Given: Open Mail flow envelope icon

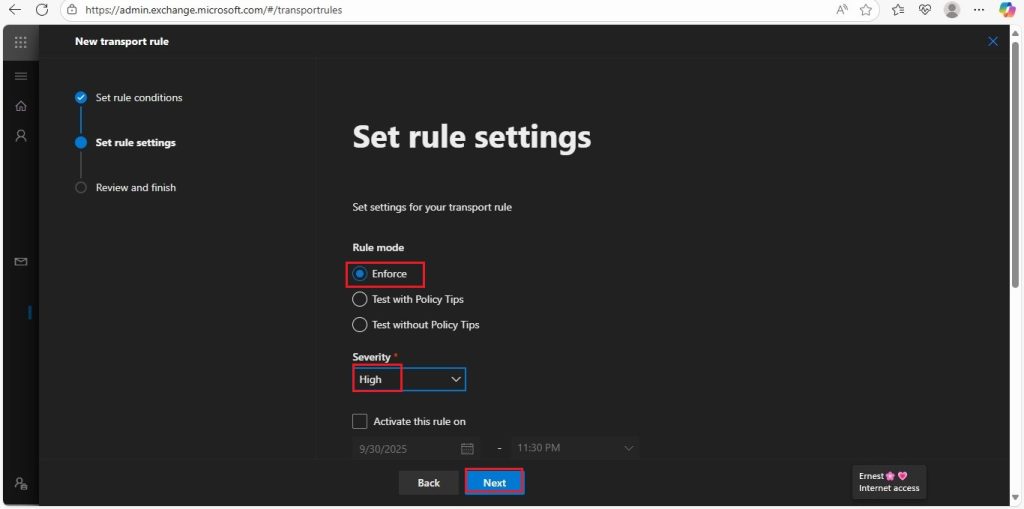Looking at the screenshot, I should pyautogui.click(x=21, y=262).
